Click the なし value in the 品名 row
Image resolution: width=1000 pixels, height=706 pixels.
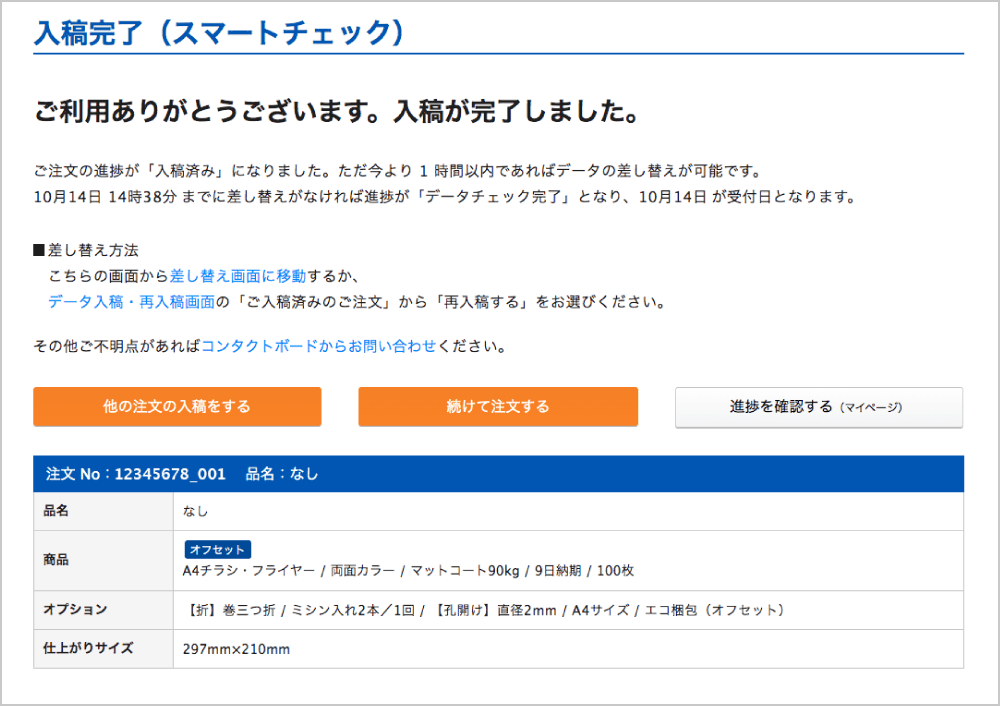[x=196, y=511]
